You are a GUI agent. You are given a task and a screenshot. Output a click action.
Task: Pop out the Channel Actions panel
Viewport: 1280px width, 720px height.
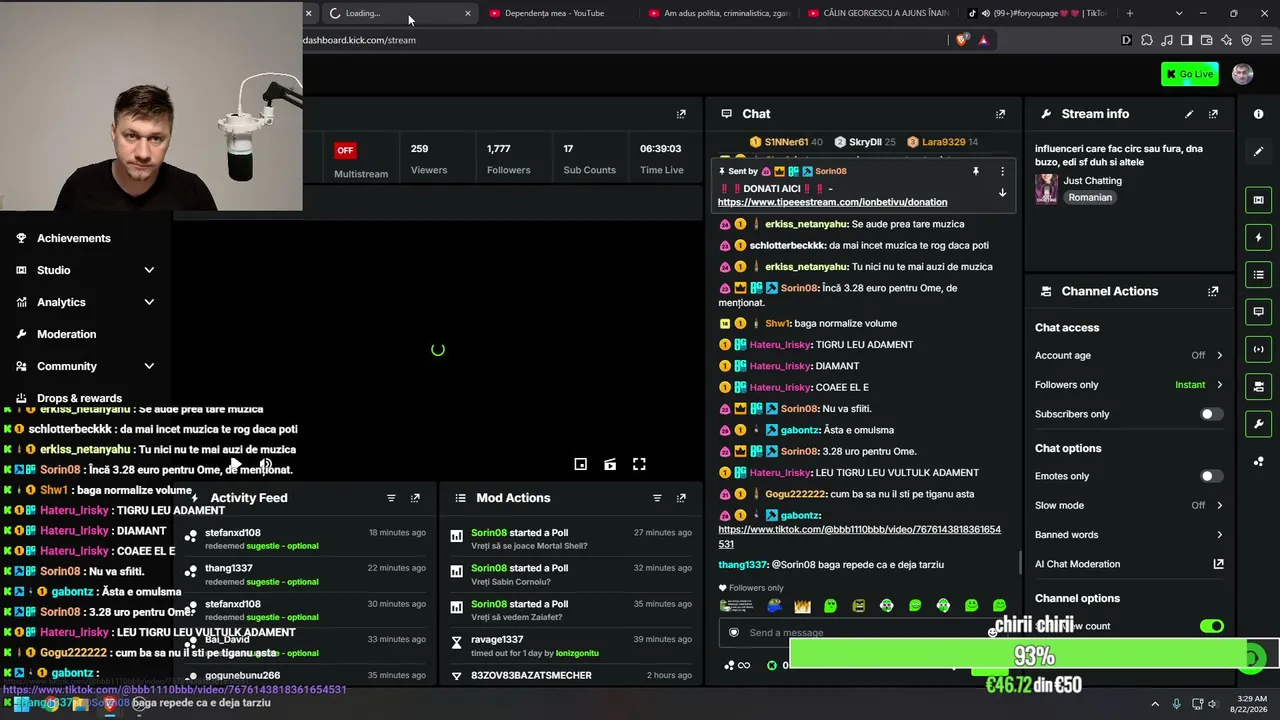pyautogui.click(x=1213, y=291)
